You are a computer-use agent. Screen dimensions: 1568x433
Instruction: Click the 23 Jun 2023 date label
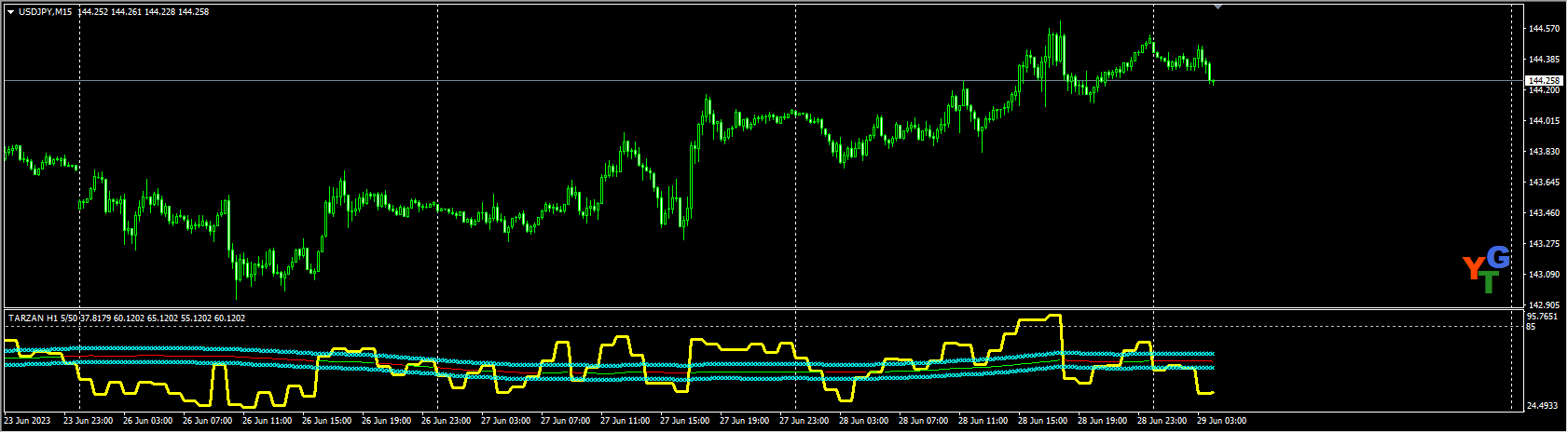pos(28,422)
